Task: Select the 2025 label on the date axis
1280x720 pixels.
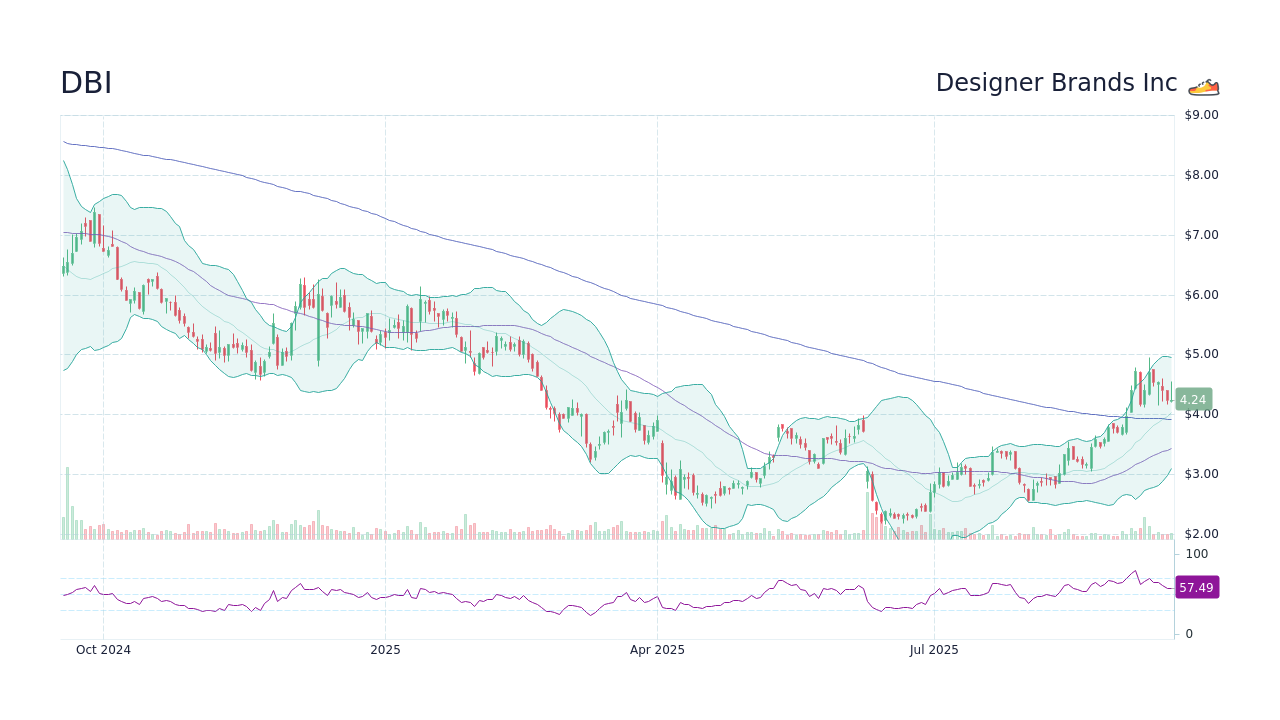Action: [386, 649]
